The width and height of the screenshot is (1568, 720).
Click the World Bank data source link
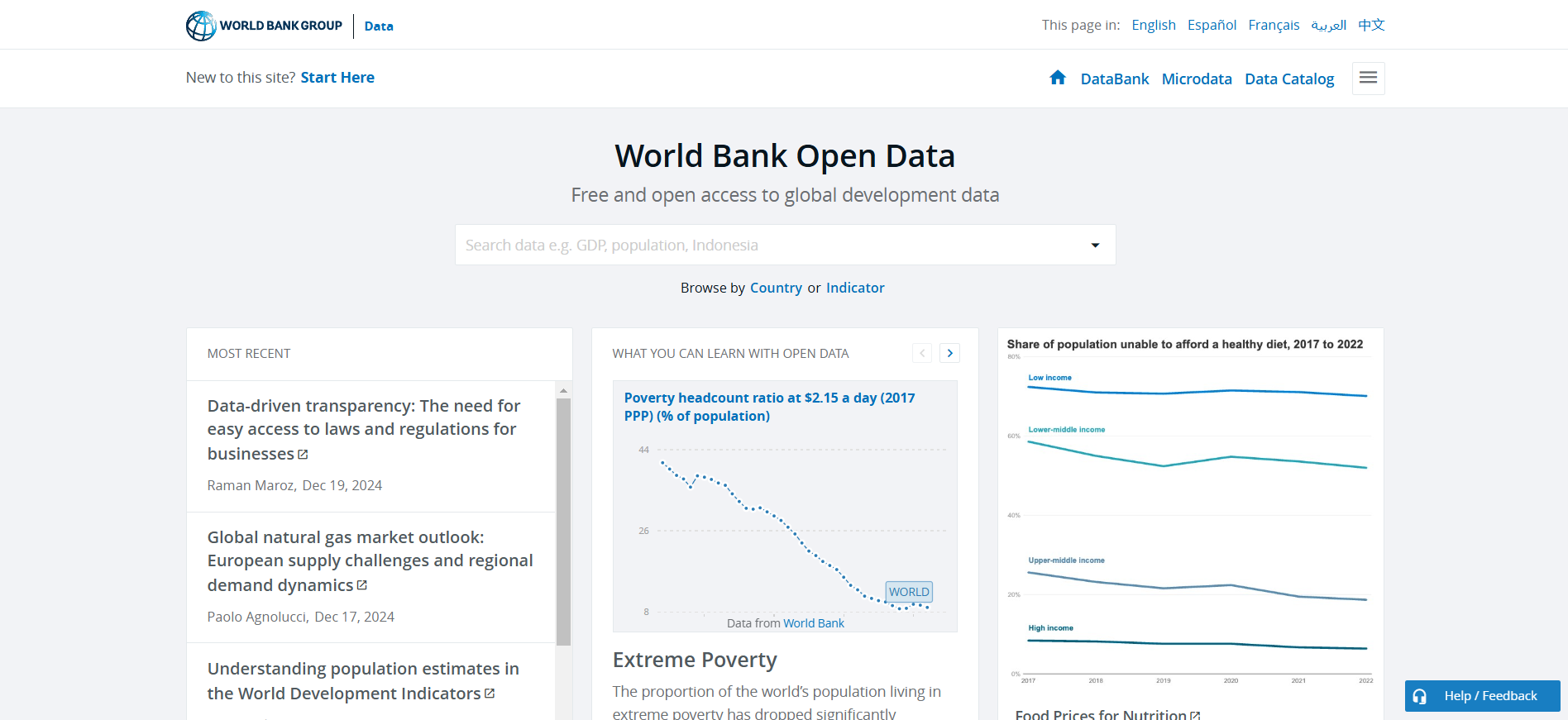tap(814, 623)
